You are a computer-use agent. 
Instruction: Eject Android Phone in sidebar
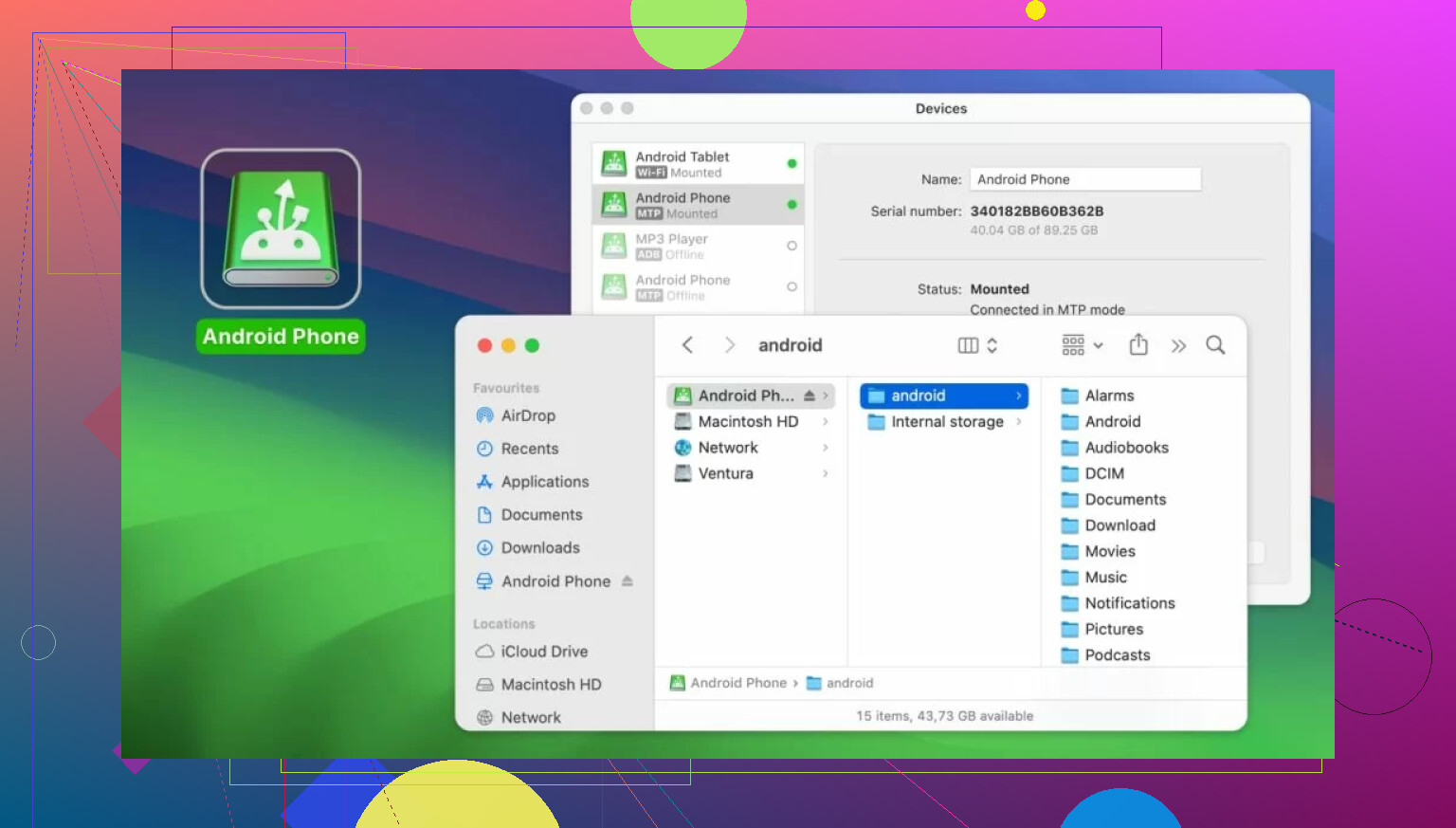pos(627,580)
